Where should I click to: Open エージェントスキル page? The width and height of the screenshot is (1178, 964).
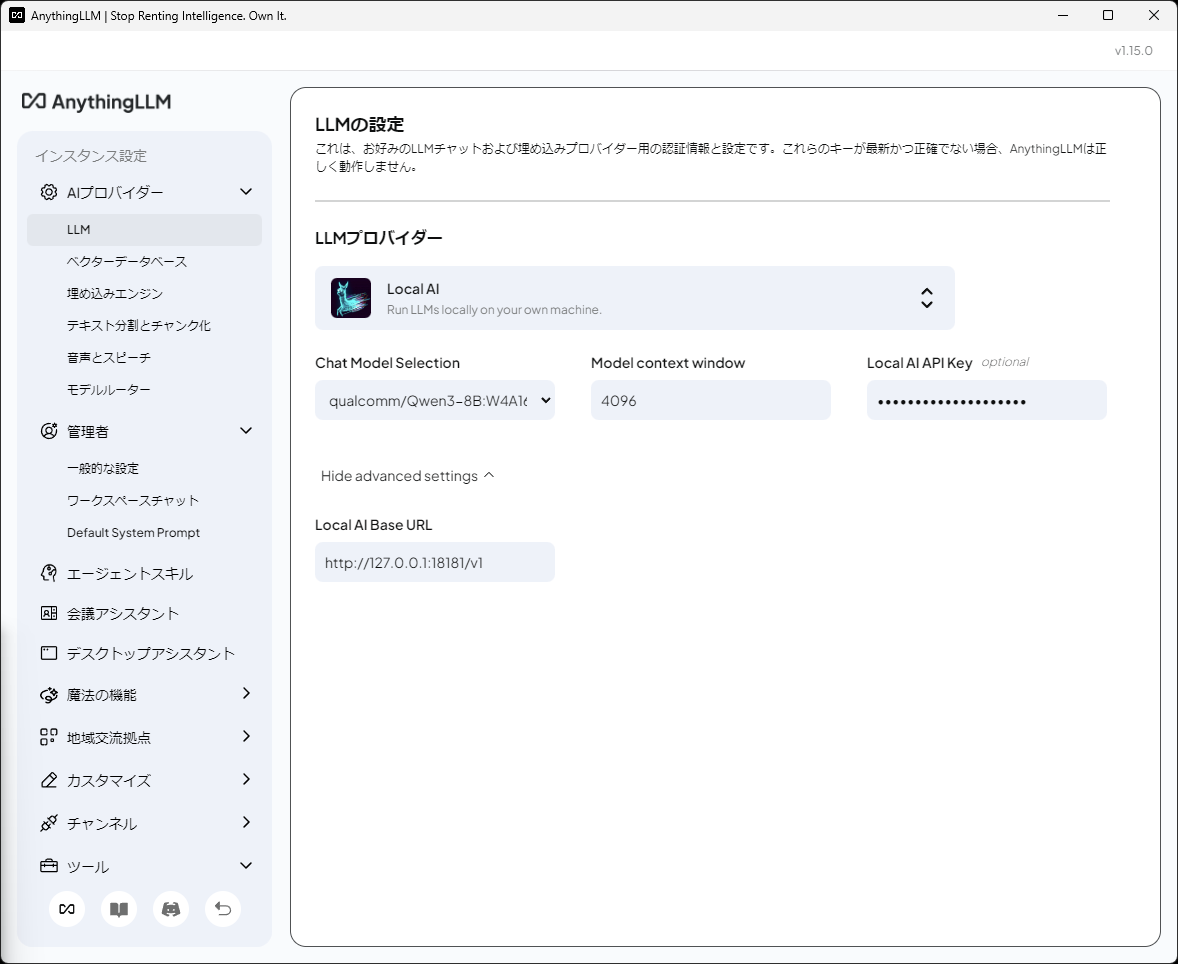pos(130,574)
